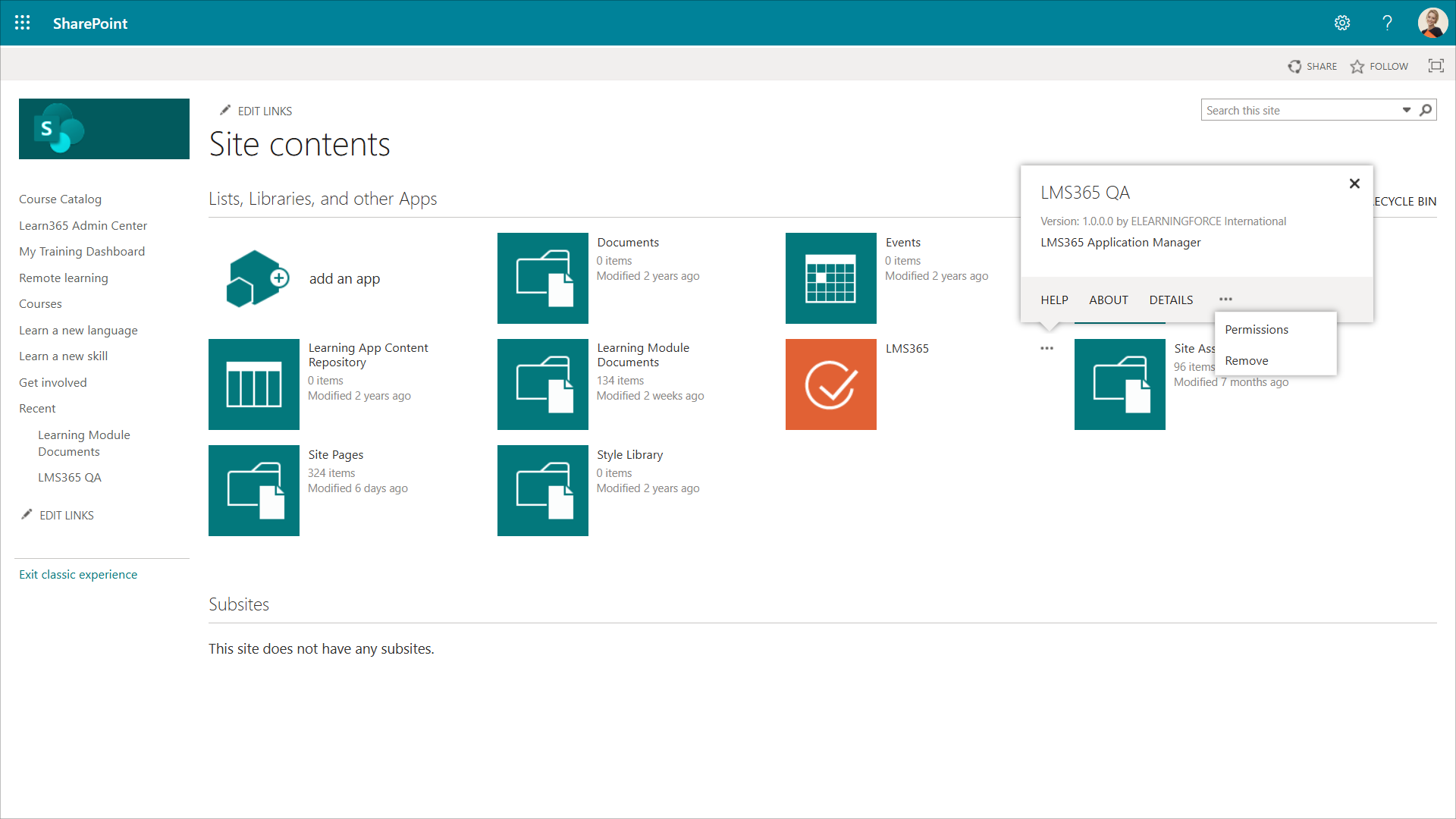Click the Learning App Content Repository tile

(253, 384)
